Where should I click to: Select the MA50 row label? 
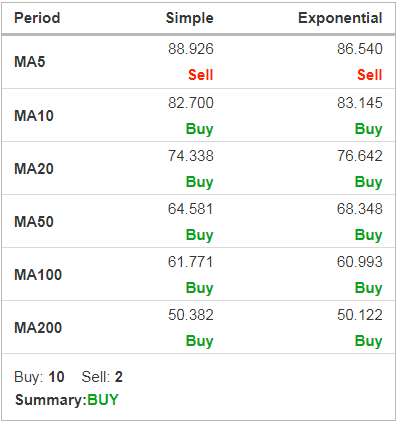coord(34,222)
